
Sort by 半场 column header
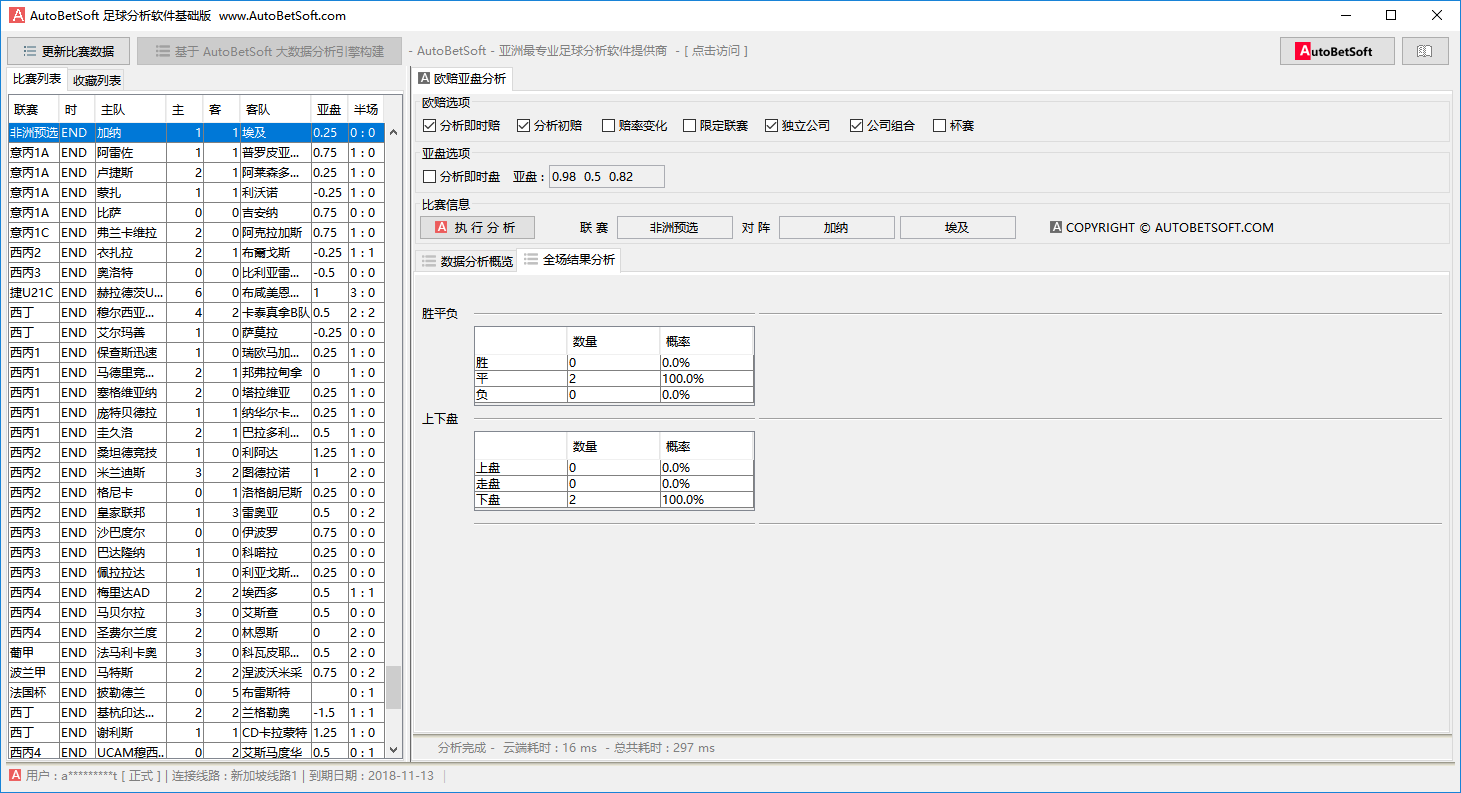(x=365, y=109)
